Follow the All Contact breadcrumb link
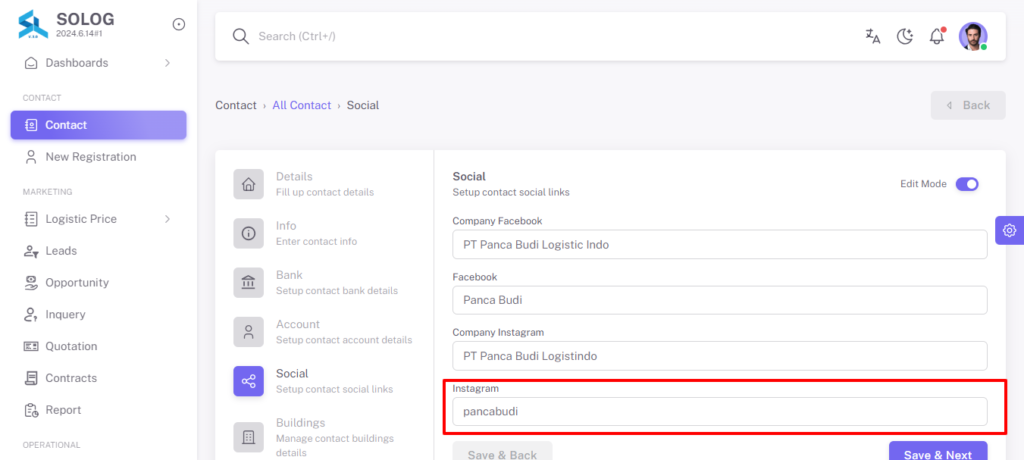This screenshot has width=1024, height=460. 302,105
